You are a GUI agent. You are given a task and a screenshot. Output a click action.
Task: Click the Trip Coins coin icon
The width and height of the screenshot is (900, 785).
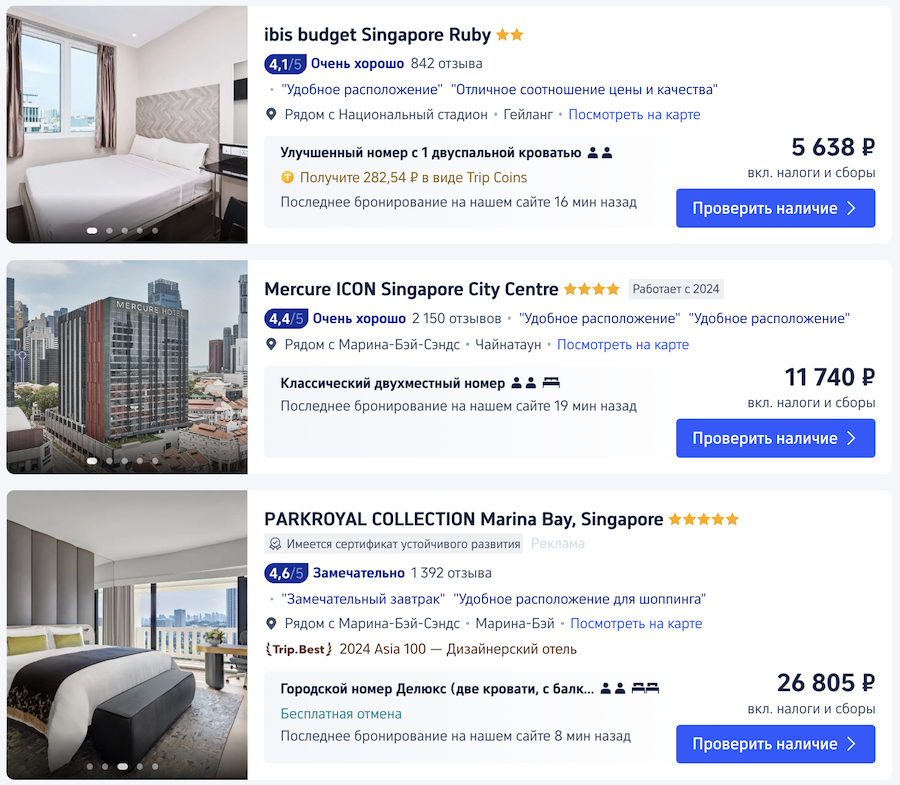pos(287,178)
